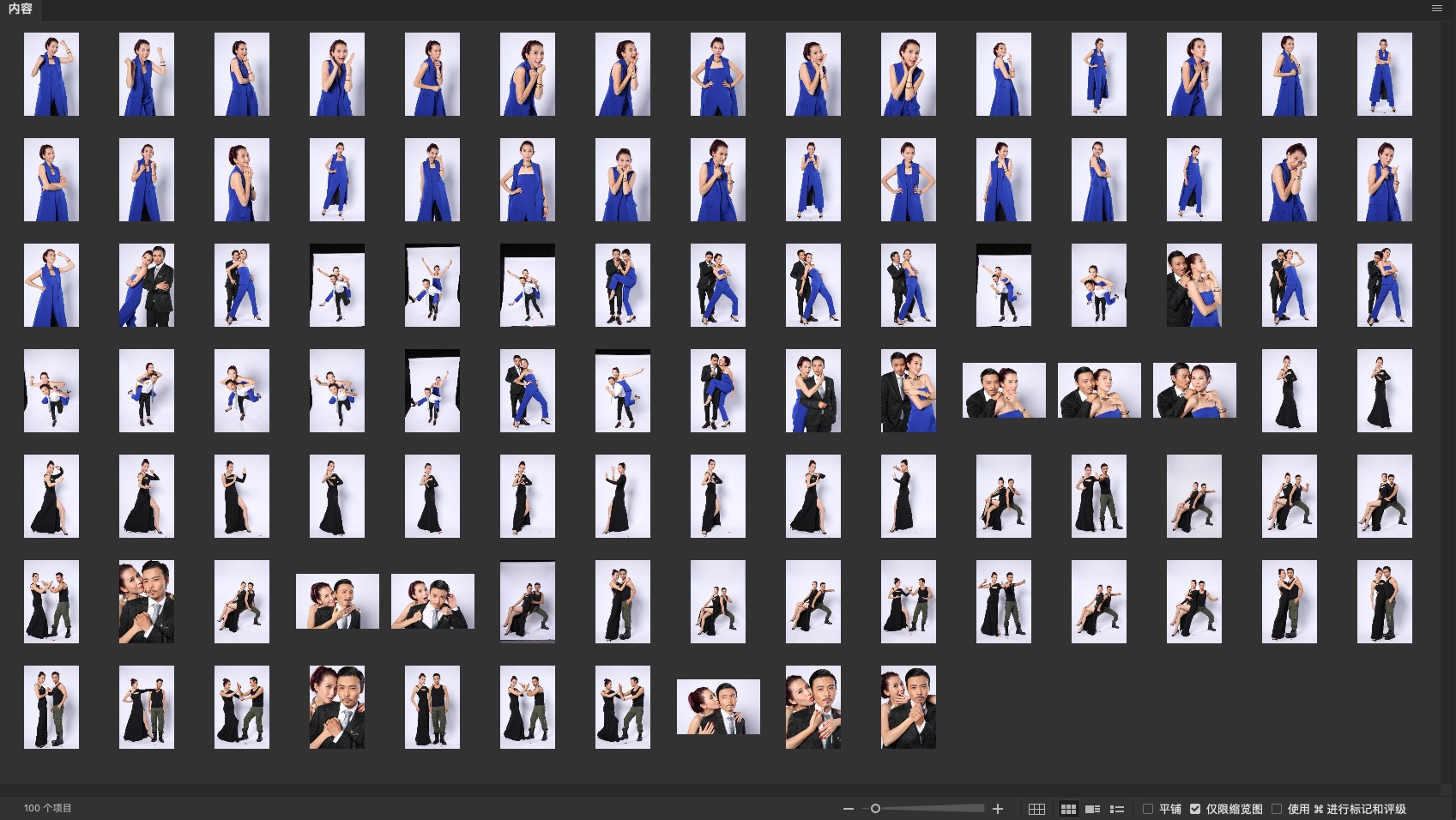
Task: Click the thumbnail size slider handle
Action: pyautogui.click(x=875, y=809)
